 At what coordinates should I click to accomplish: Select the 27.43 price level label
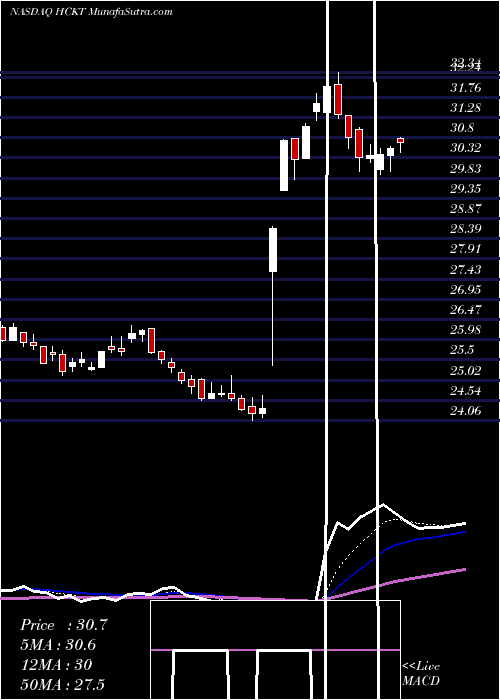pos(466,270)
